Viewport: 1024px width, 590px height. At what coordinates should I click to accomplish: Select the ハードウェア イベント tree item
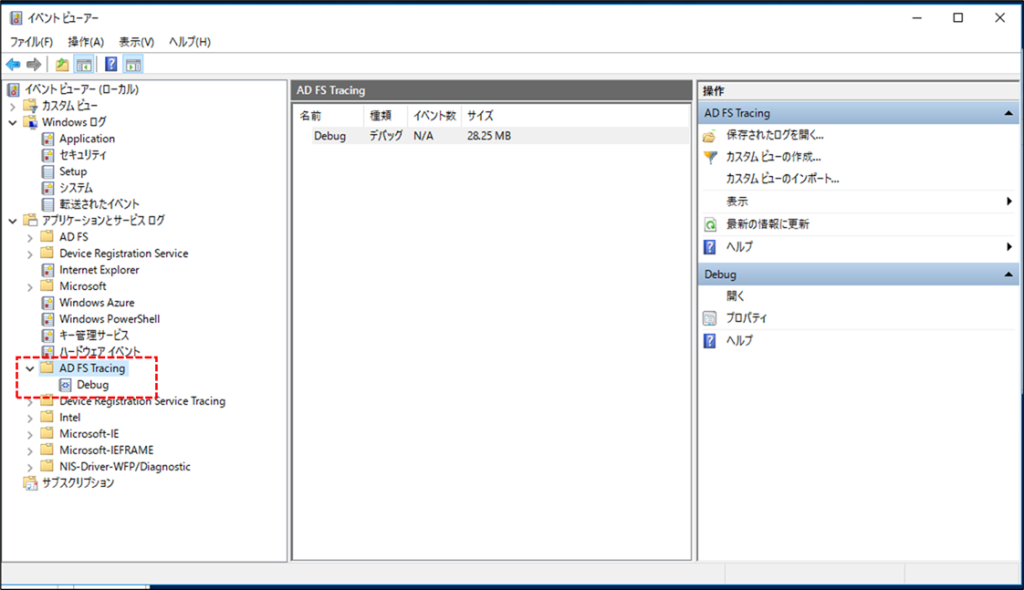pyautogui.click(x=100, y=352)
